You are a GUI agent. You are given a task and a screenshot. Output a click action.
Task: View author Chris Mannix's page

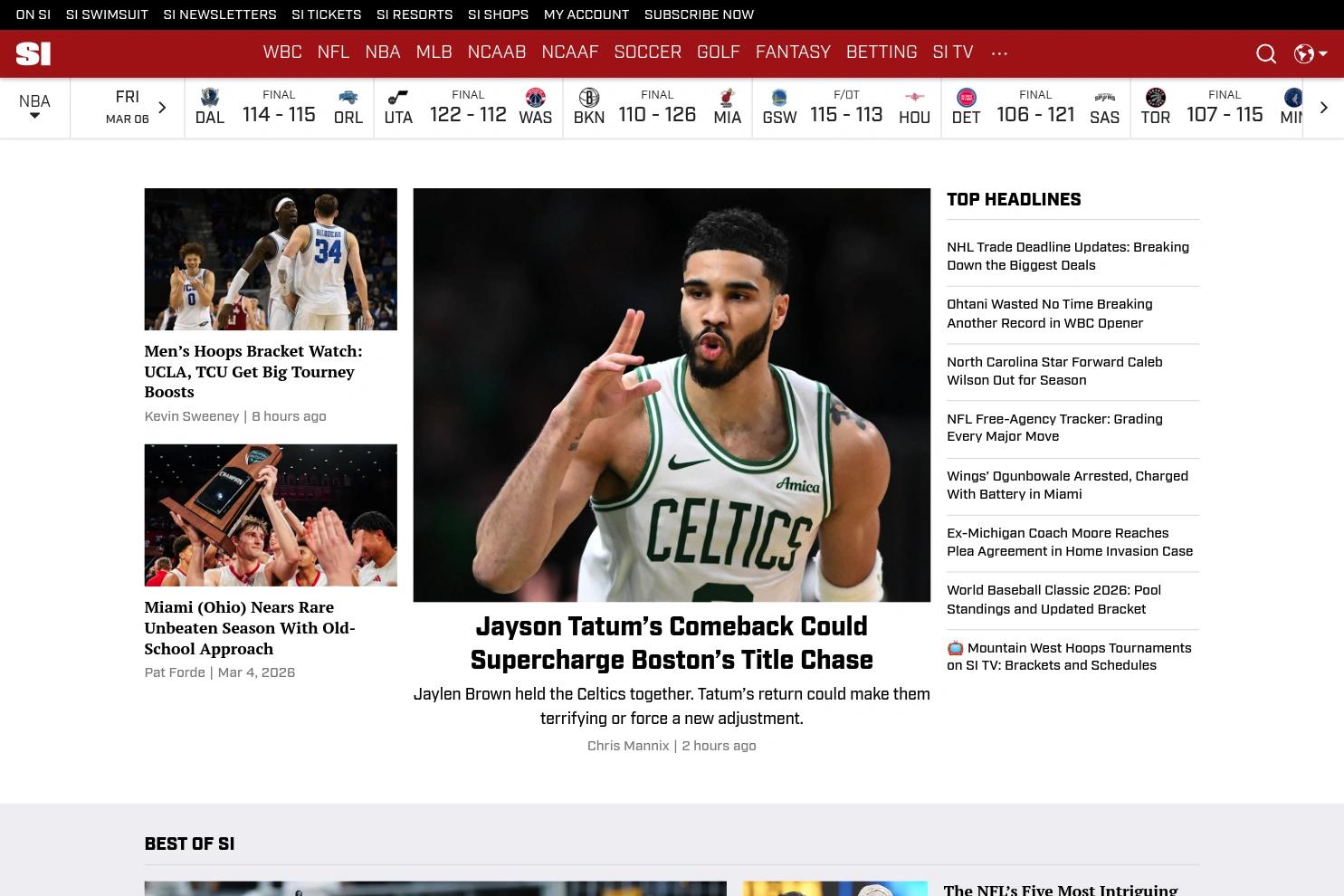[x=628, y=746]
